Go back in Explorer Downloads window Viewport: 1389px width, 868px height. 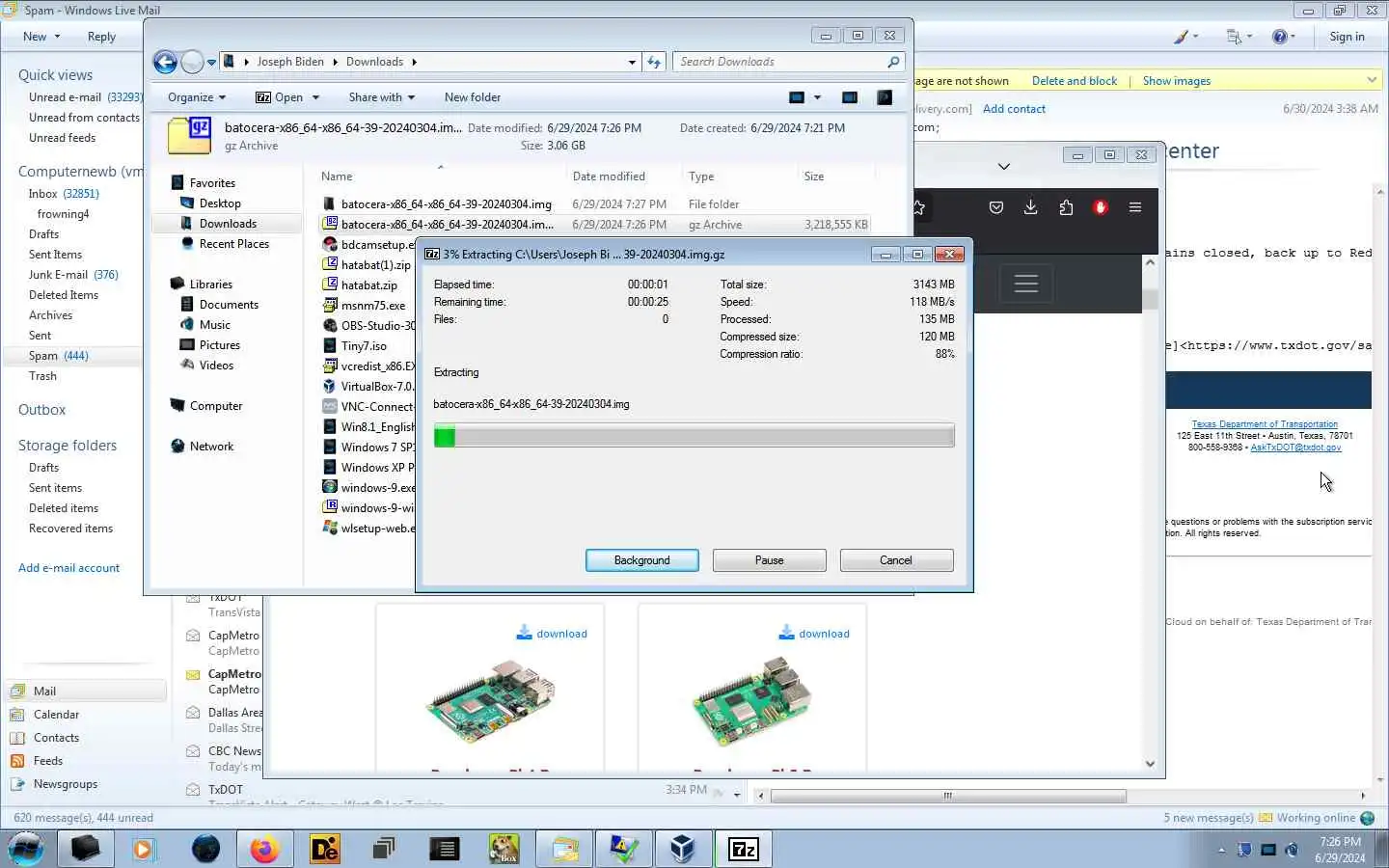click(165, 62)
